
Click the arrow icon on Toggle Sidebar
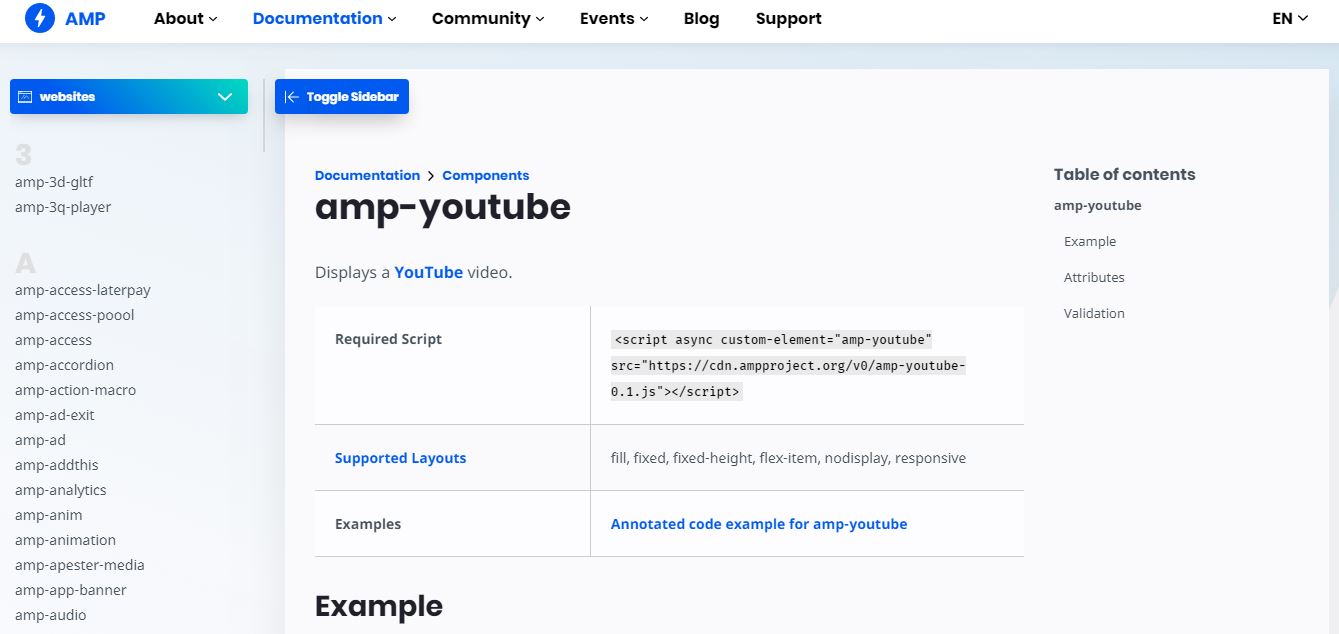pos(292,97)
